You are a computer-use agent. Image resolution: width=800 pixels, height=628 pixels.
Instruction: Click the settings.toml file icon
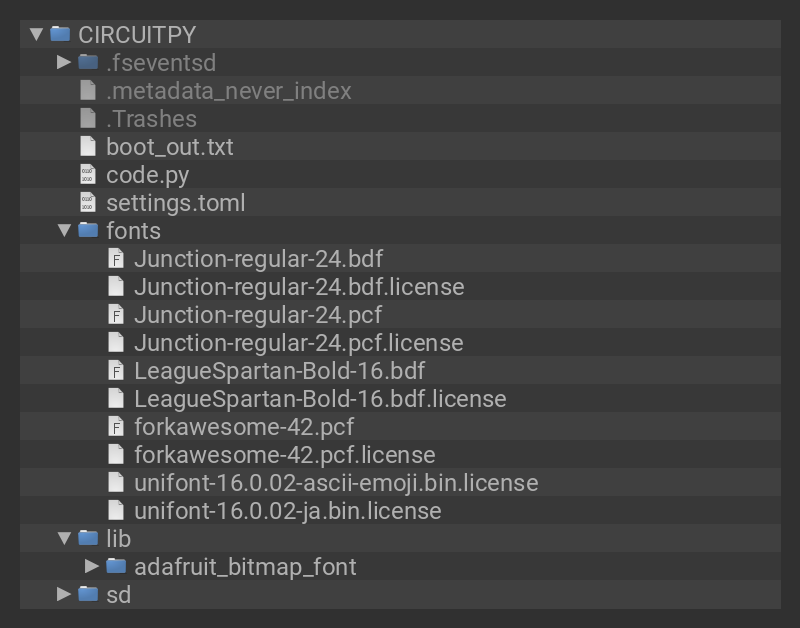tap(88, 203)
